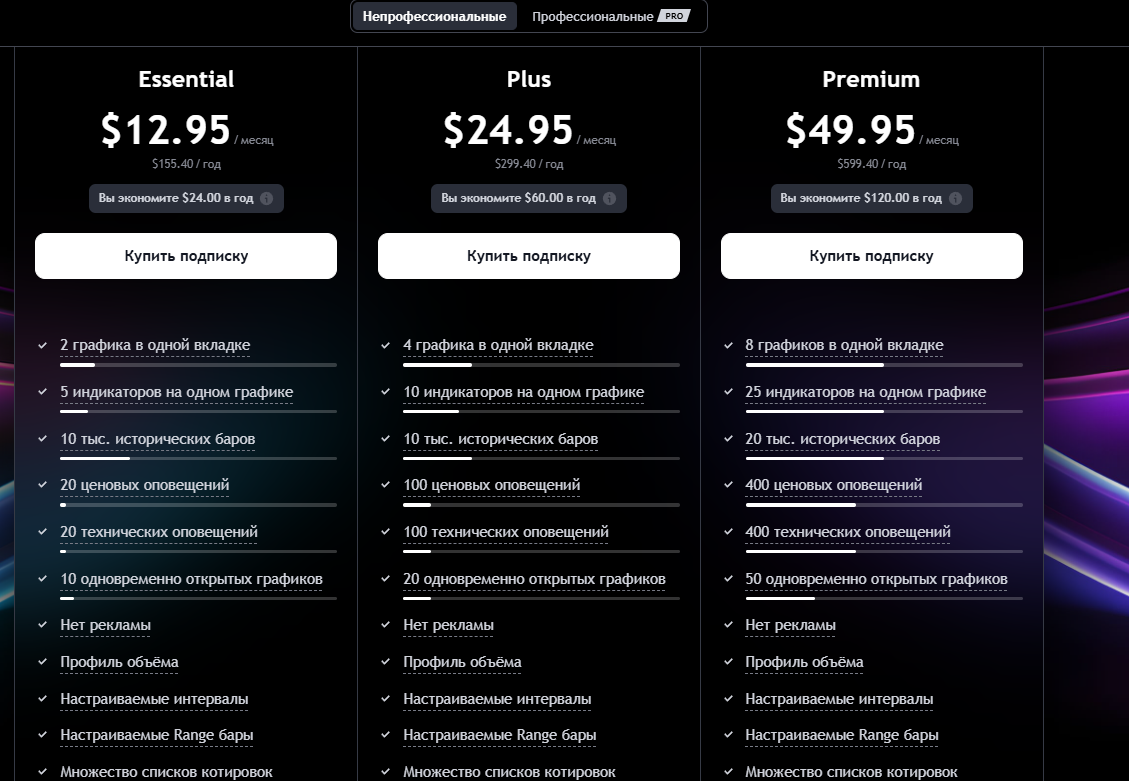The height and width of the screenshot is (781, 1129).
Task: Click 'Профиль объёма' in the Plus column
Action: click(462, 662)
